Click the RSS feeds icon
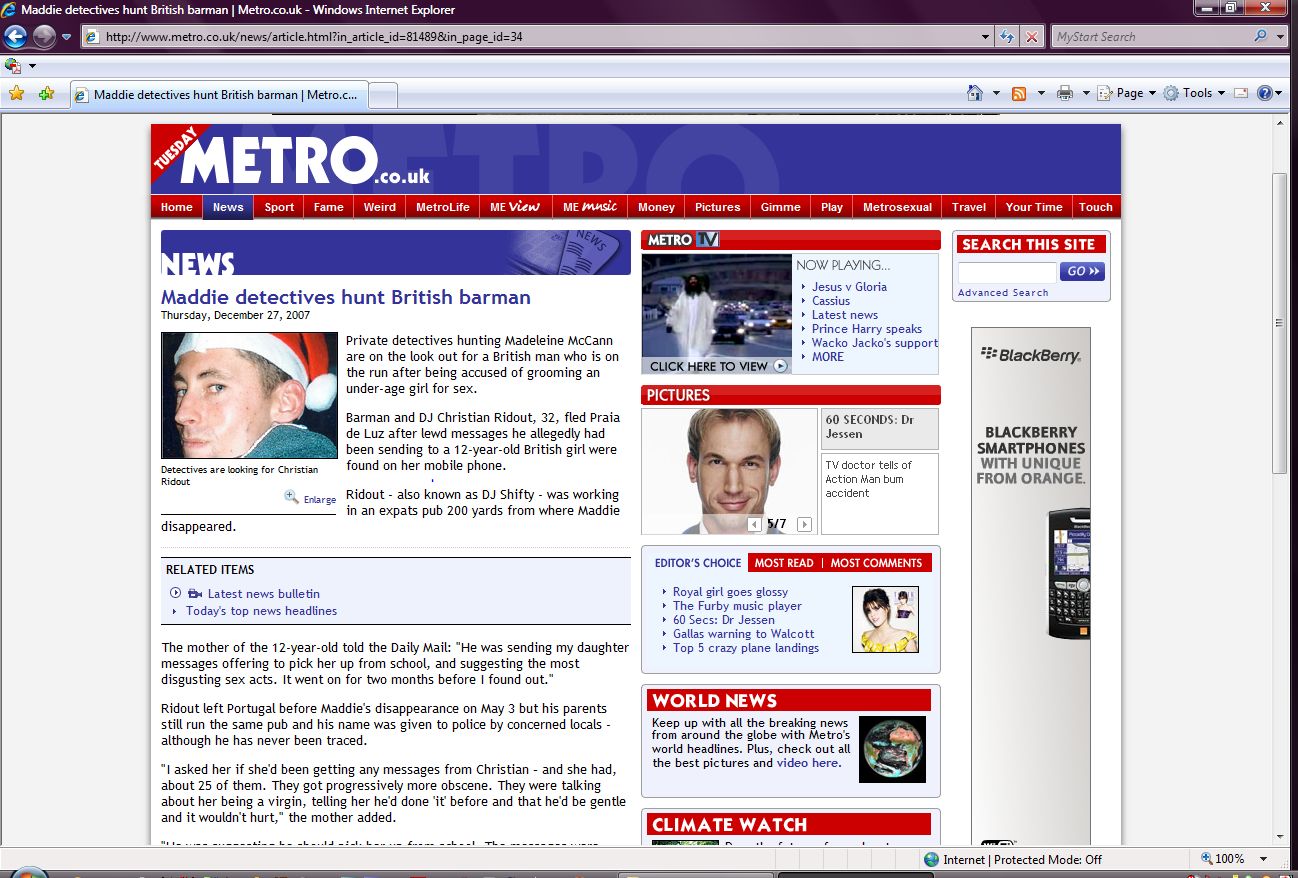1298x878 pixels. coord(1019,93)
